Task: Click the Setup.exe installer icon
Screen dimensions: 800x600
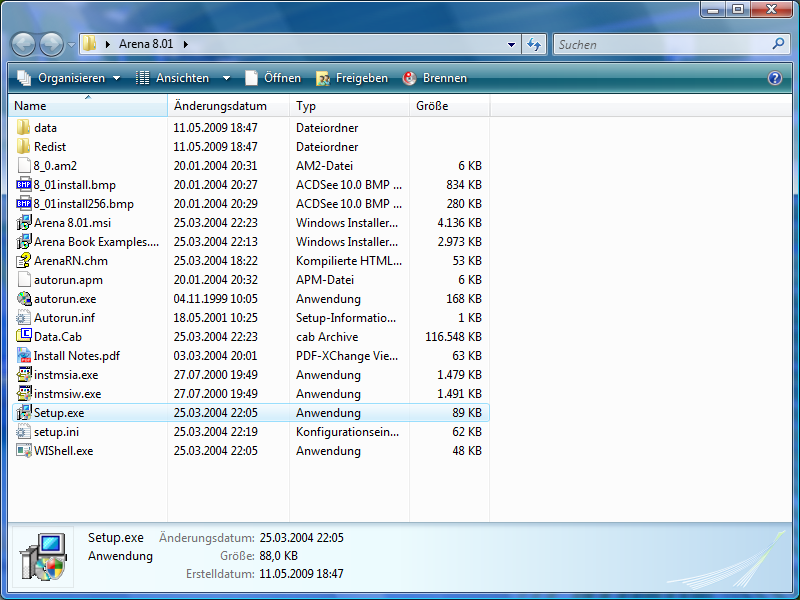Action: (23, 412)
